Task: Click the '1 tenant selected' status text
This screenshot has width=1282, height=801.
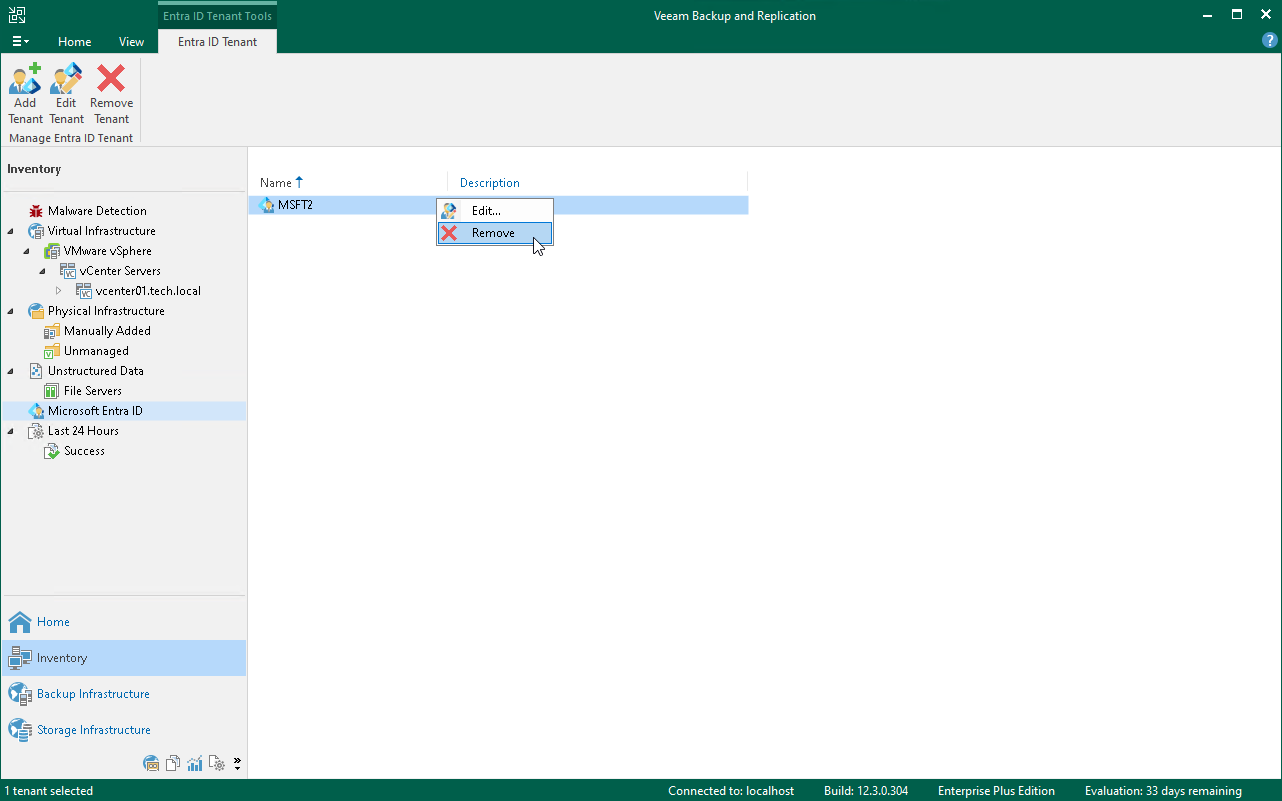Action: (49, 791)
